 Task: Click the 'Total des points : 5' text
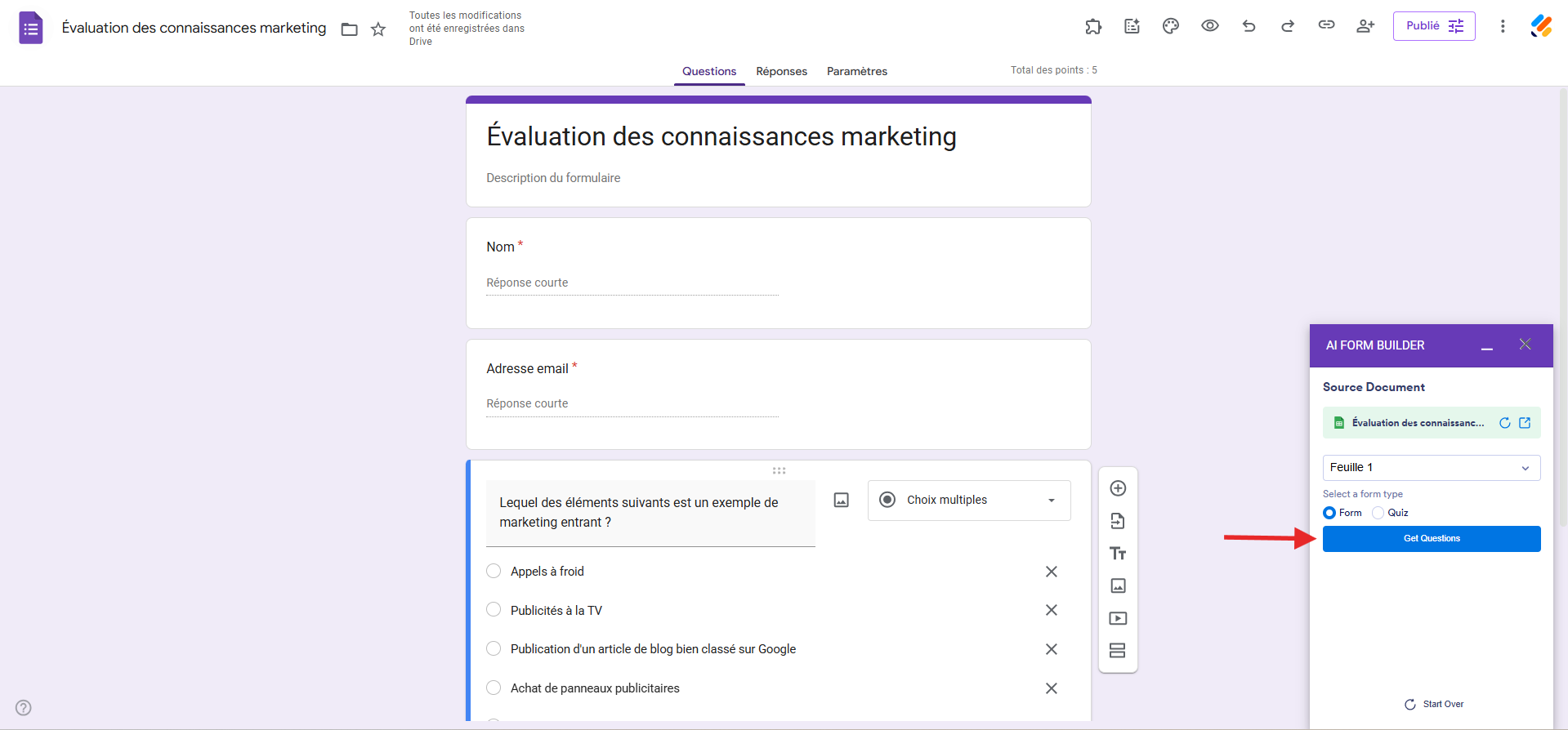pyautogui.click(x=1054, y=70)
